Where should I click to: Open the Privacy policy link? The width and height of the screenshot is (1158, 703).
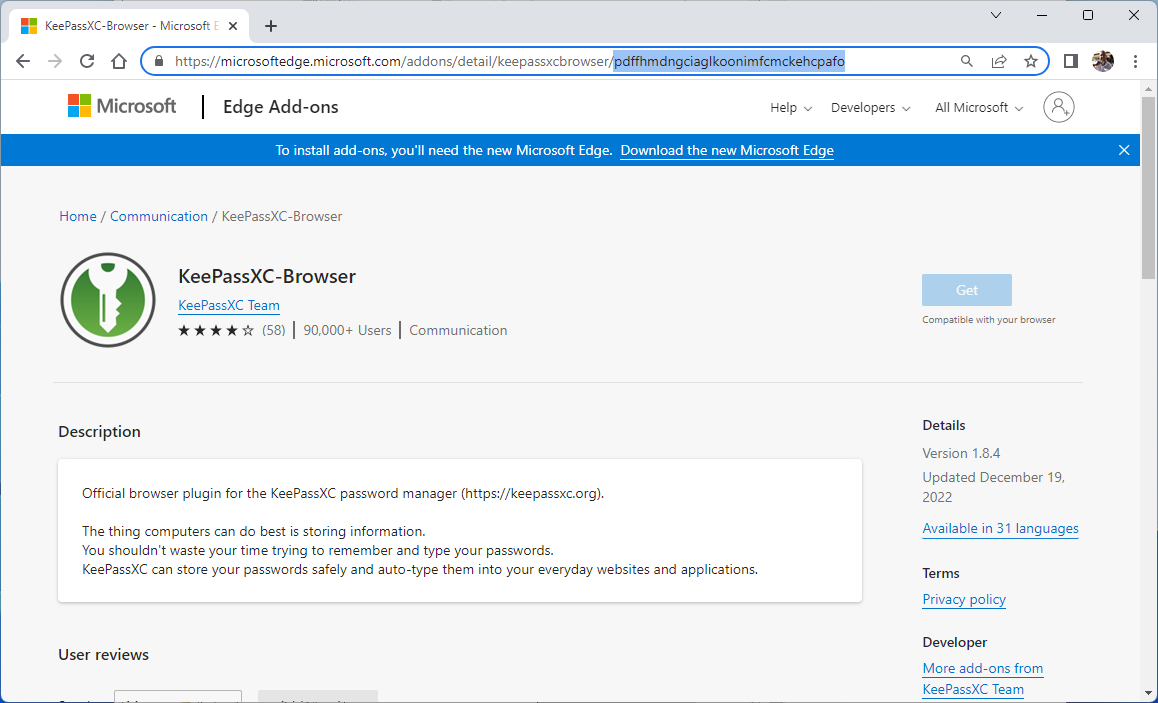pos(963,599)
